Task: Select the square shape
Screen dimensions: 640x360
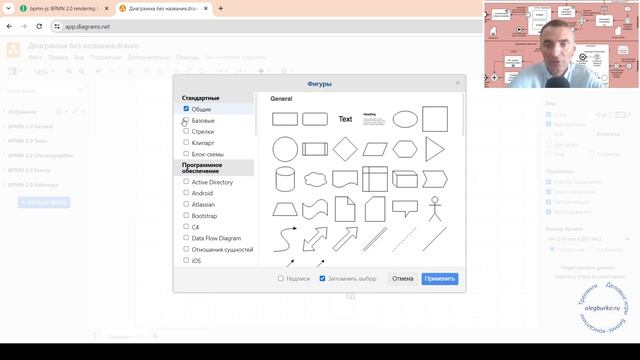Action: [x=435, y=119]
